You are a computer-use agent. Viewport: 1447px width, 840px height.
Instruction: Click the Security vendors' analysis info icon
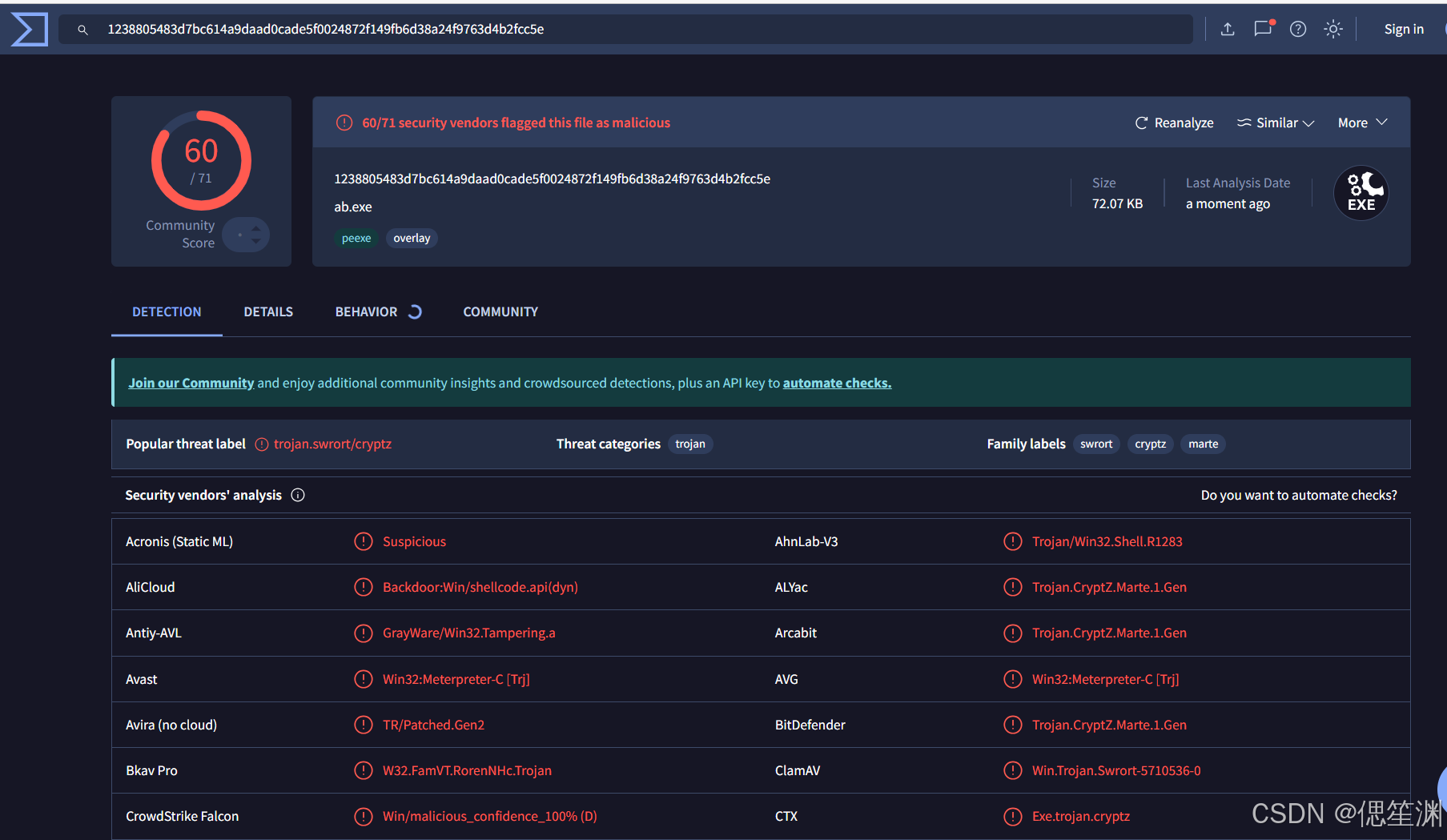(298, 495)
